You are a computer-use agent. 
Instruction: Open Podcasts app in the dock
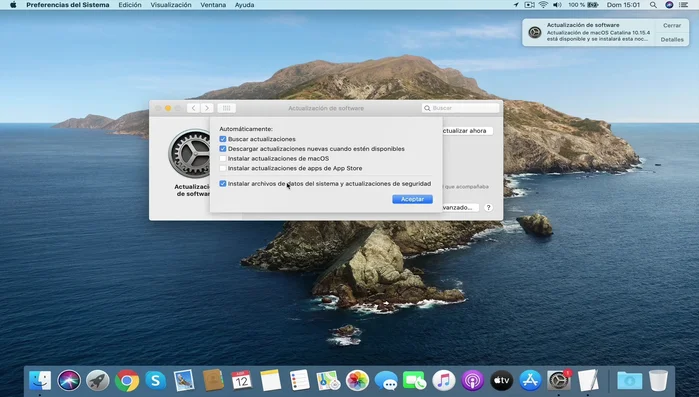(x=473, y=381)
